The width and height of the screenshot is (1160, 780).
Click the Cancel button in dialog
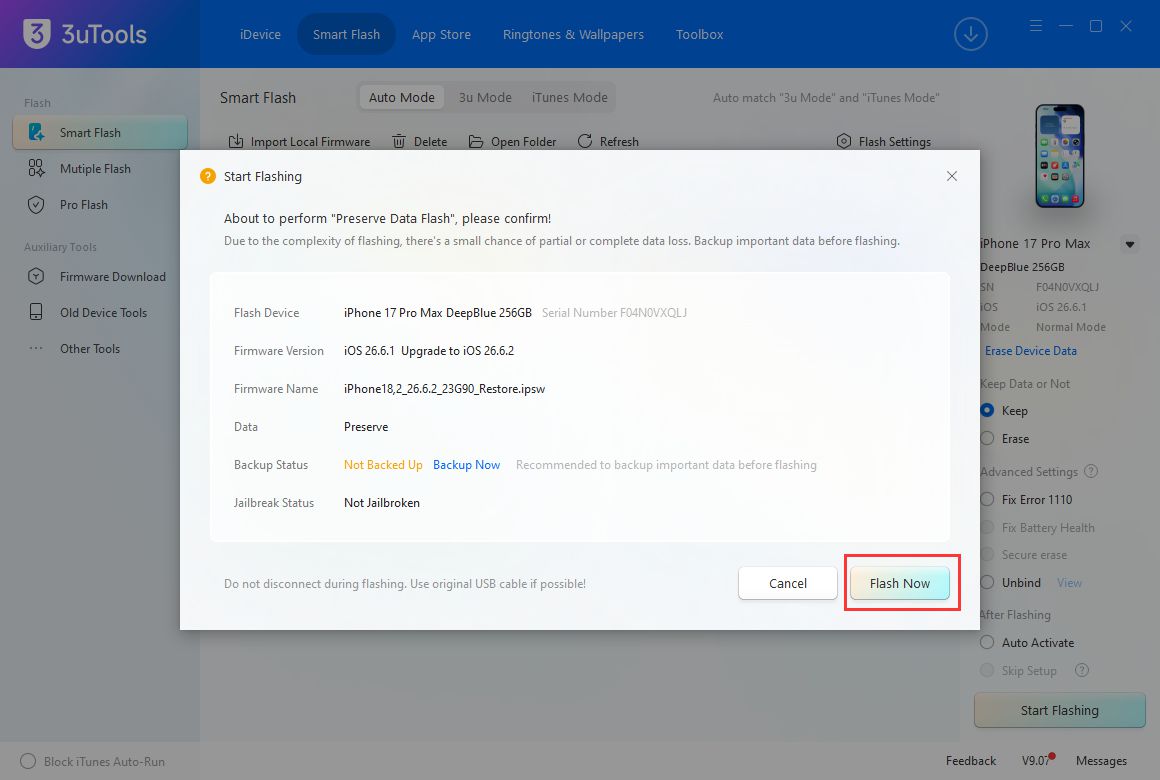pyautogui.click(x=788, y=583)
